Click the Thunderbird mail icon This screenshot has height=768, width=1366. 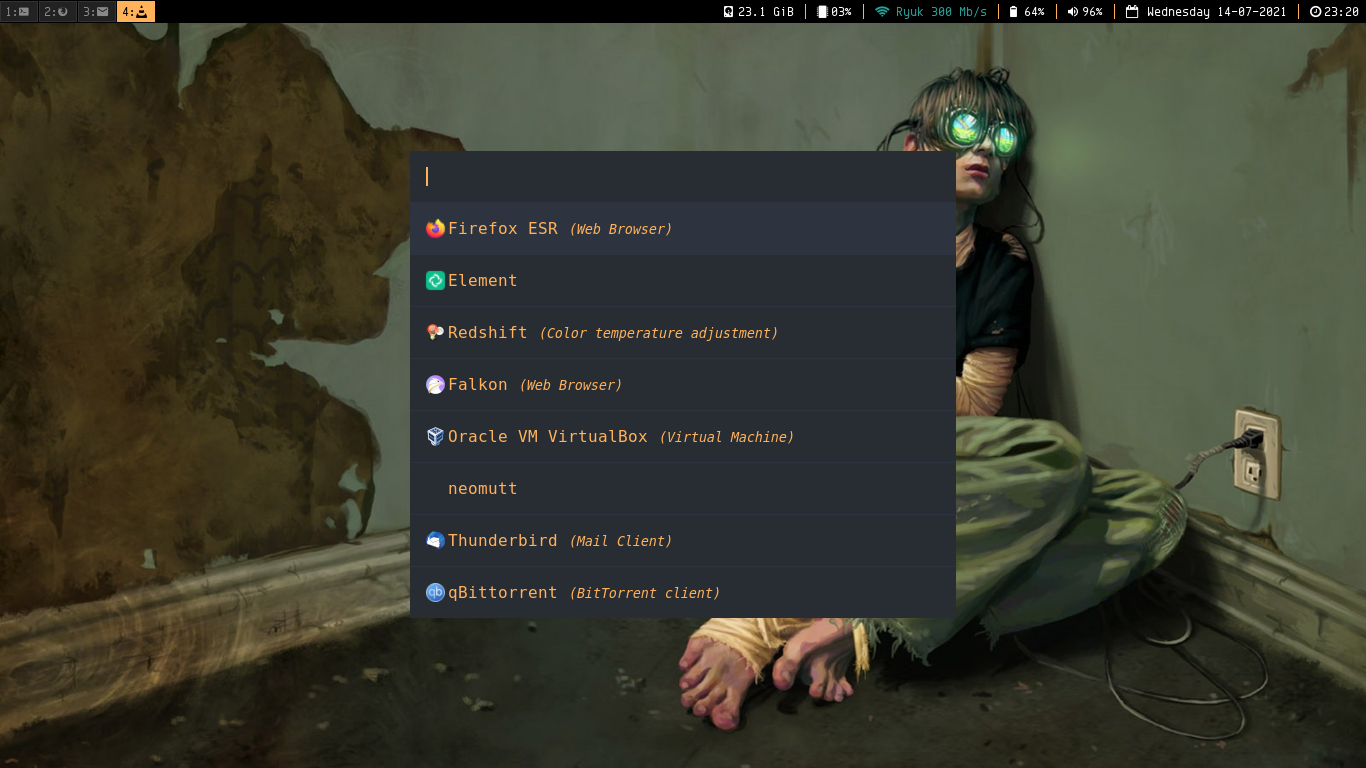[x=435, y=541]
